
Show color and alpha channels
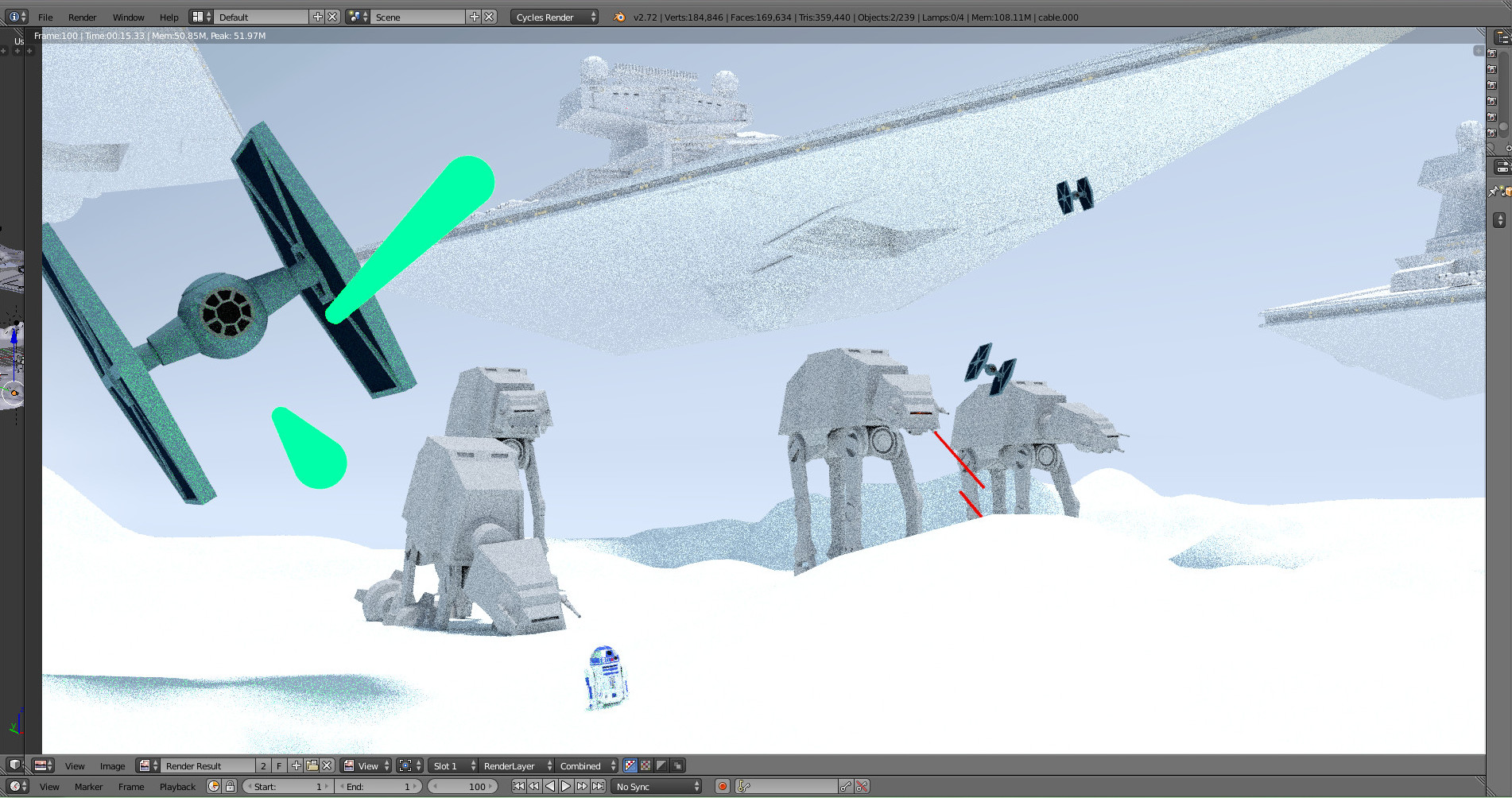tap(630, 765)
